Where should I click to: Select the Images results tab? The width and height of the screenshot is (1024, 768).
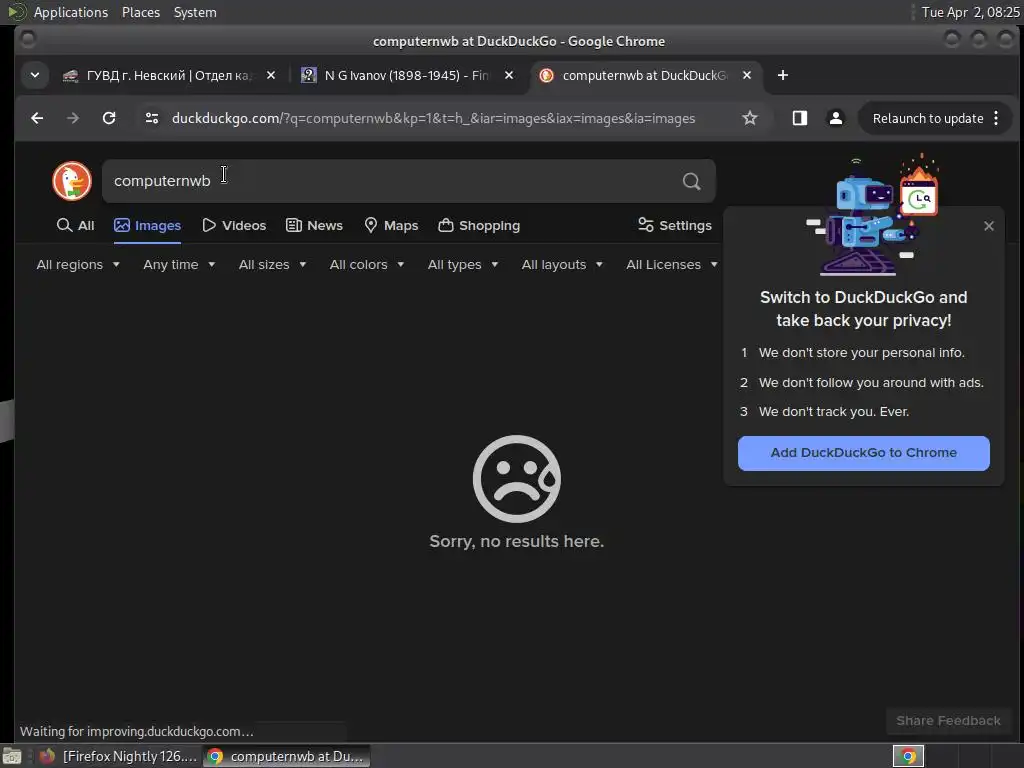pyautogui.click(x=147, y=225)
